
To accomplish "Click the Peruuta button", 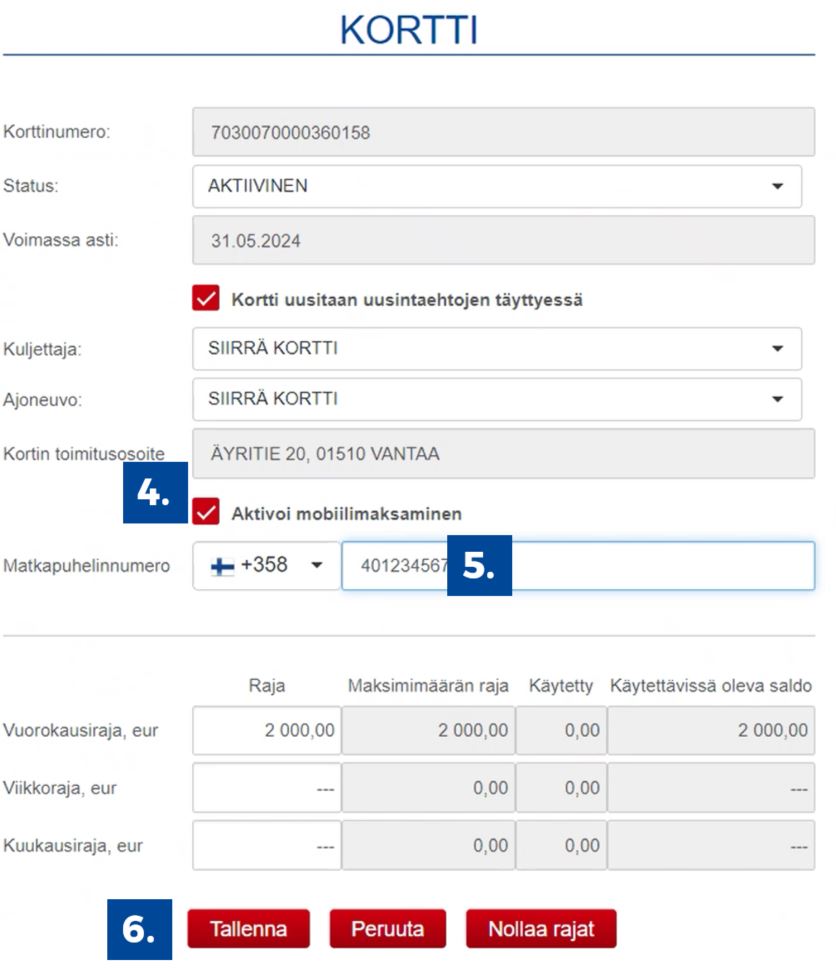I will tap(387, 928).
